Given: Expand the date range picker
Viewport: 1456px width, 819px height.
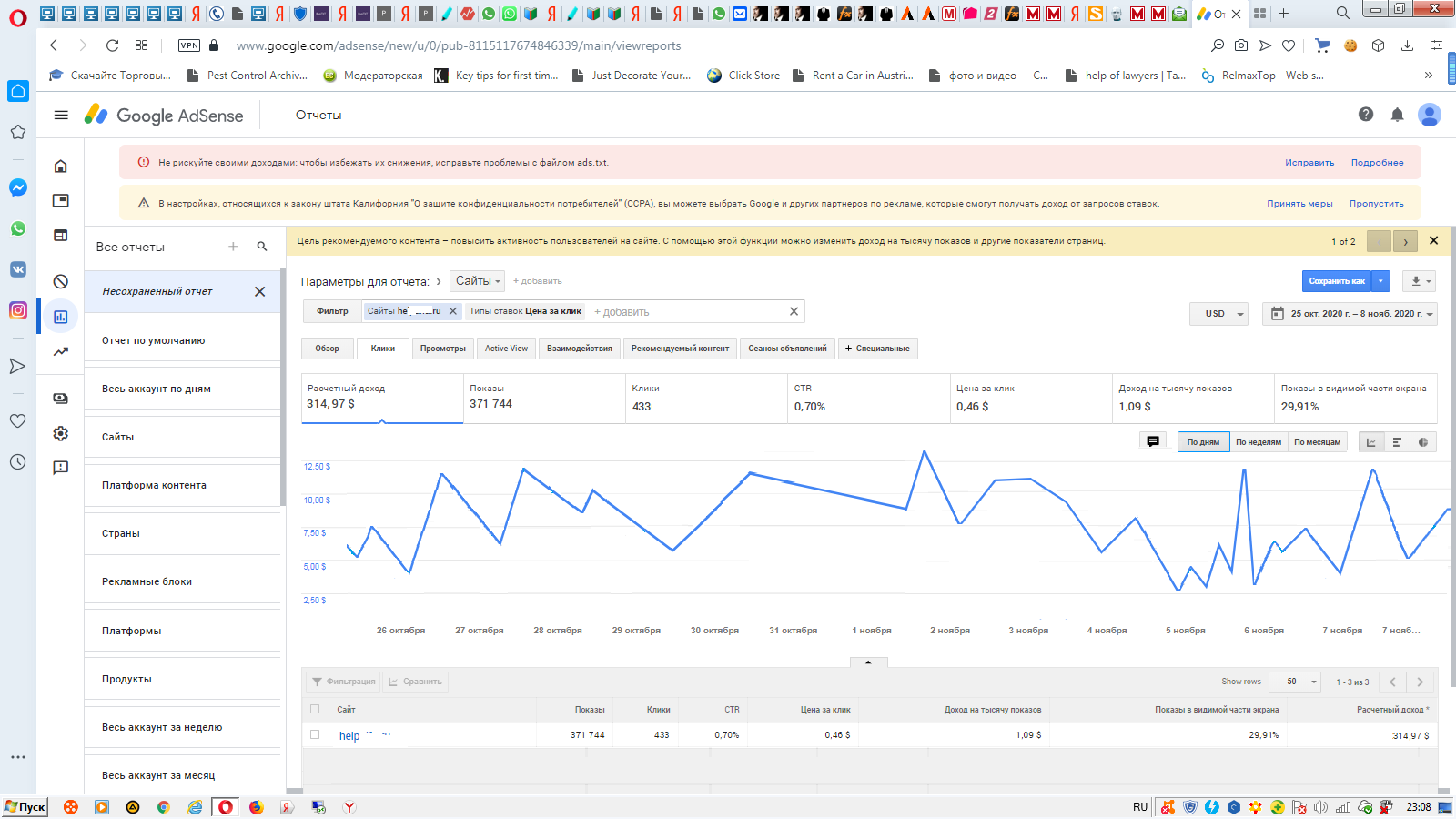Looking at the screenshot, I should pyautogui.click(x=1350, y=314).
